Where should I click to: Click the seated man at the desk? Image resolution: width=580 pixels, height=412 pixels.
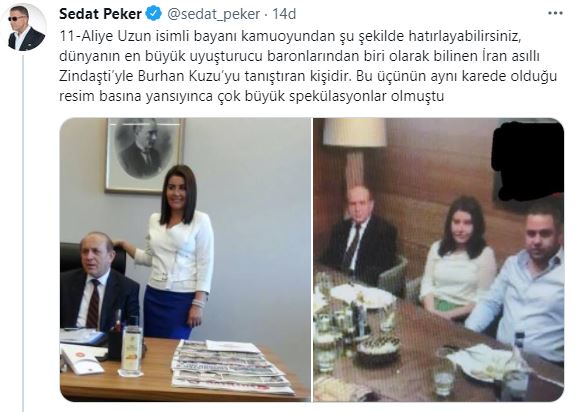pos(98,281)
